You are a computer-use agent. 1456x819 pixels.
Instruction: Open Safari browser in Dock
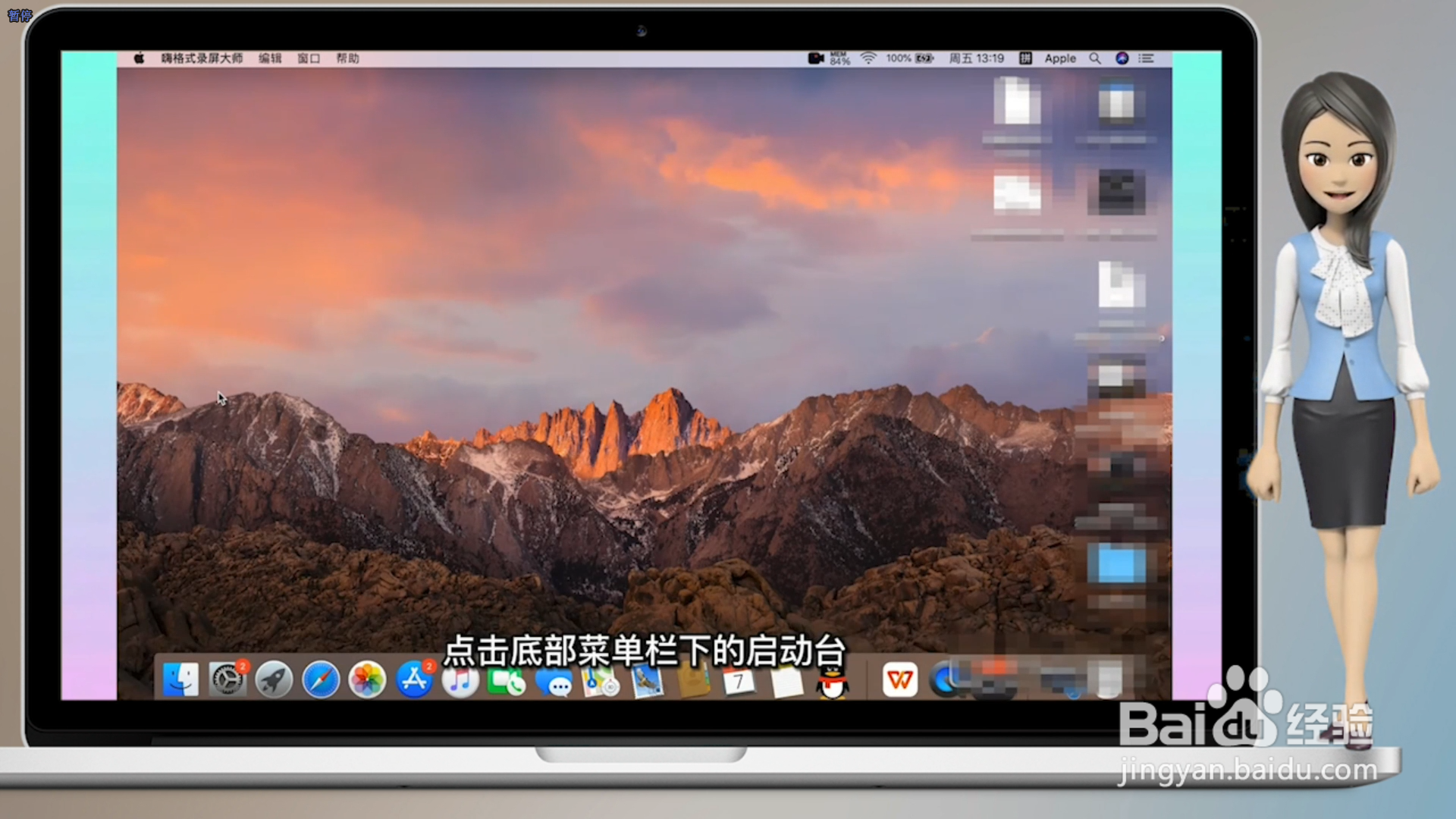[321, 679]
